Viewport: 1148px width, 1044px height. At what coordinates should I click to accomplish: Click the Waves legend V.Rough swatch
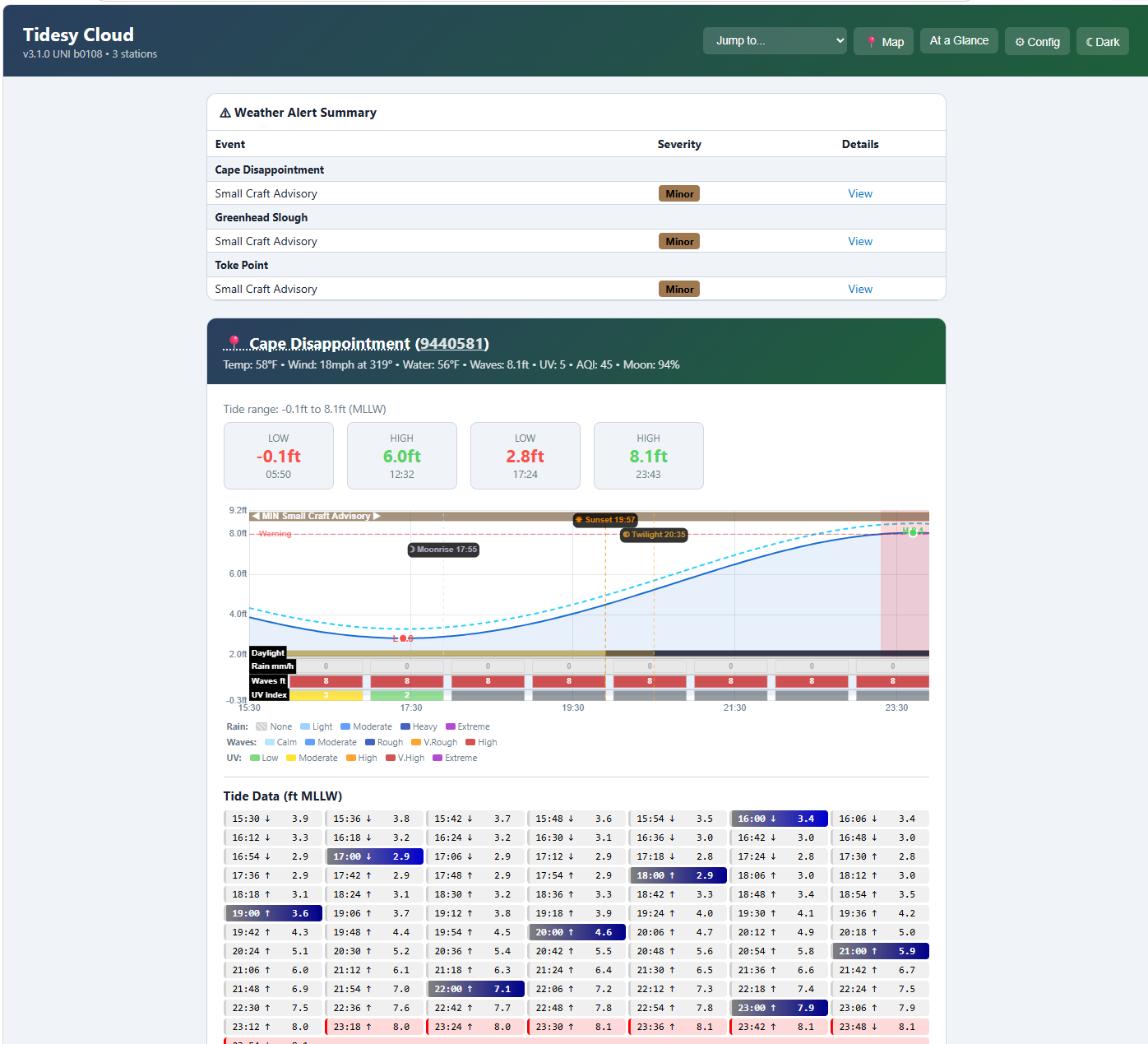[x=416, y=742]
